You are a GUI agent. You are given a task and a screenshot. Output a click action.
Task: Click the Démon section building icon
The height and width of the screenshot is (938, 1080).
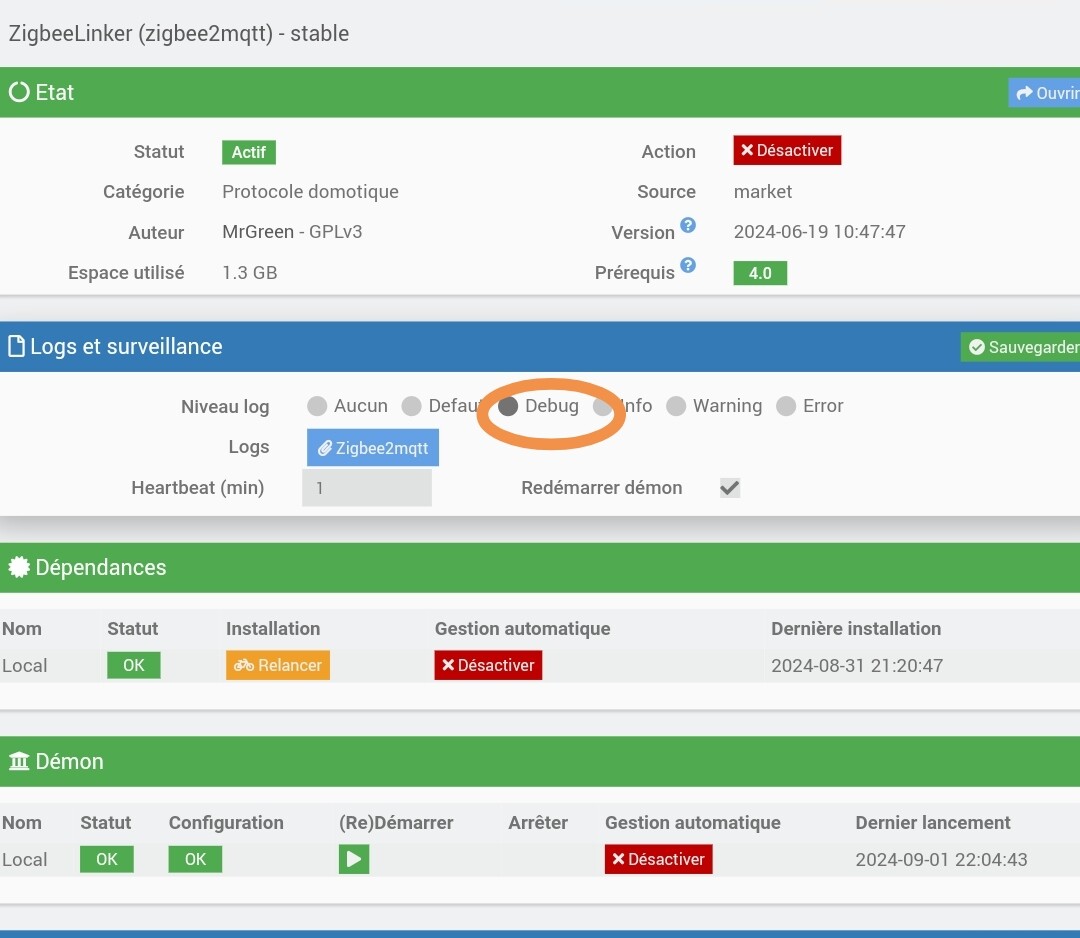(19, 761)
